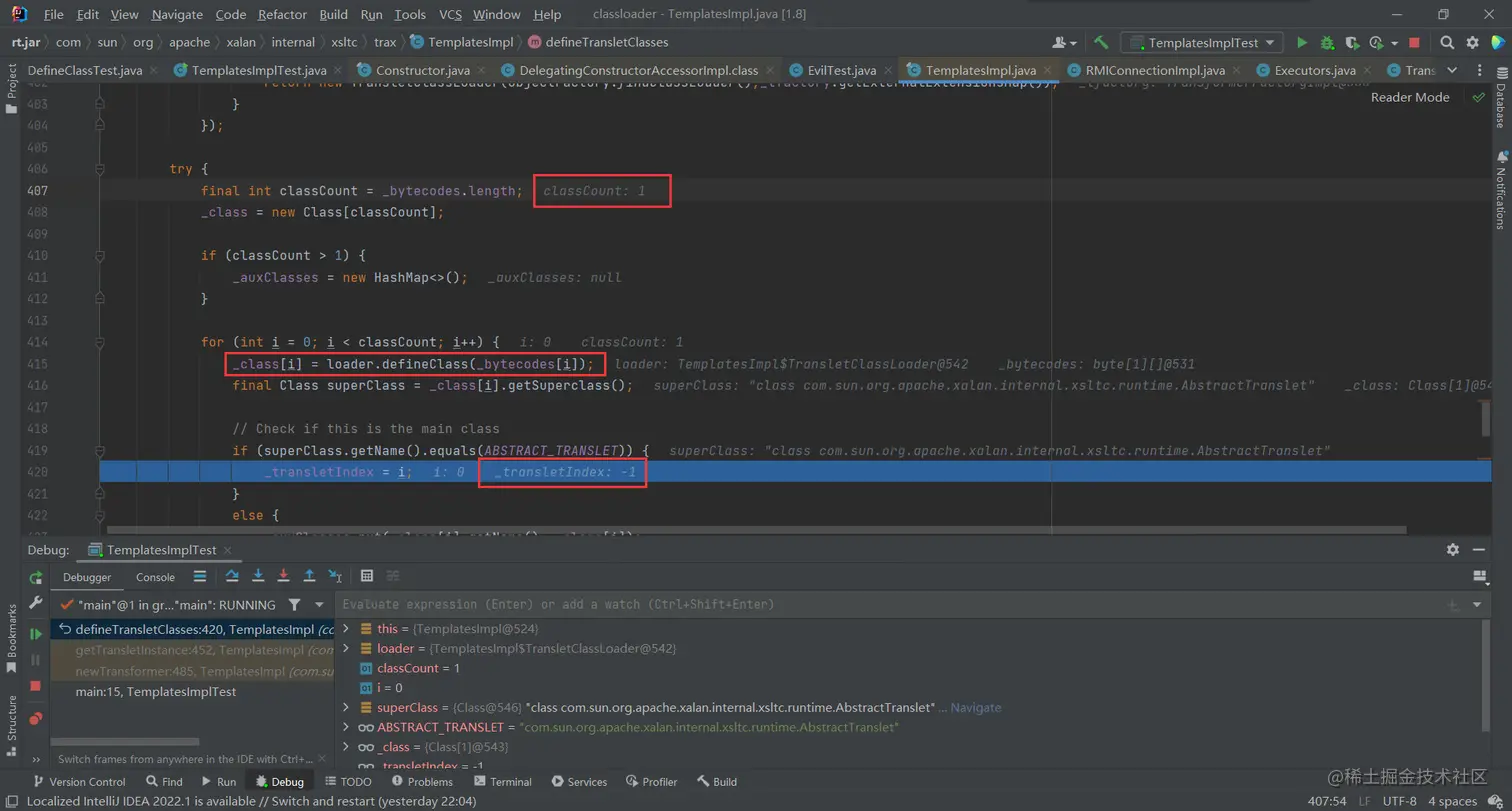
Task: Open Version Control tool window
Action: pyautogui.click(x=80, y=782)
